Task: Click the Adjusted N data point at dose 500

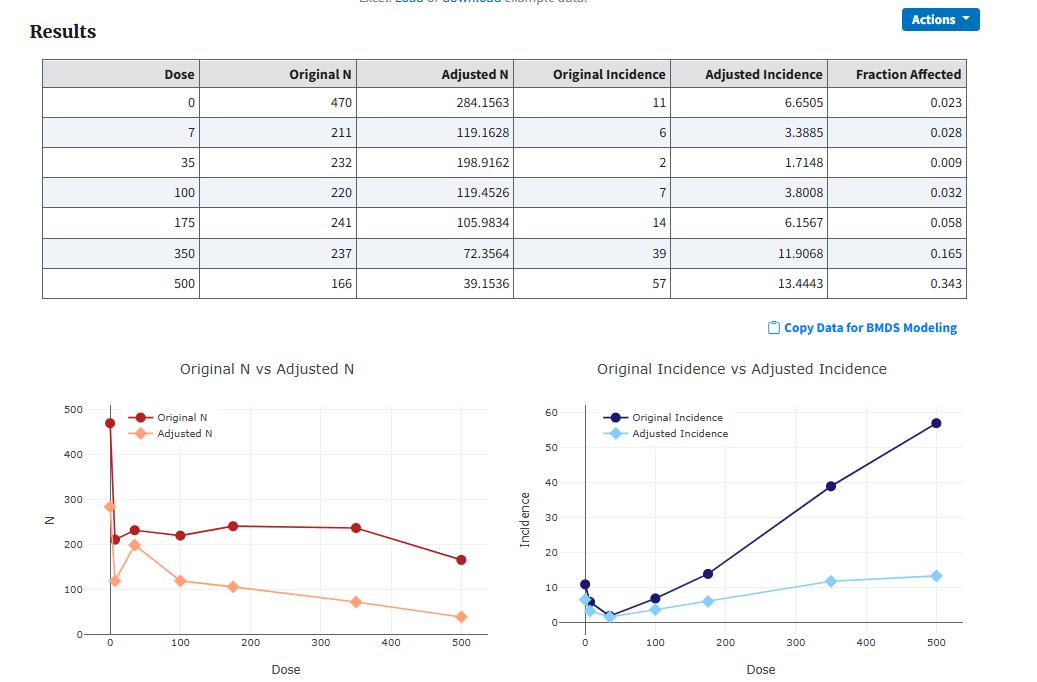Action: 461,617
